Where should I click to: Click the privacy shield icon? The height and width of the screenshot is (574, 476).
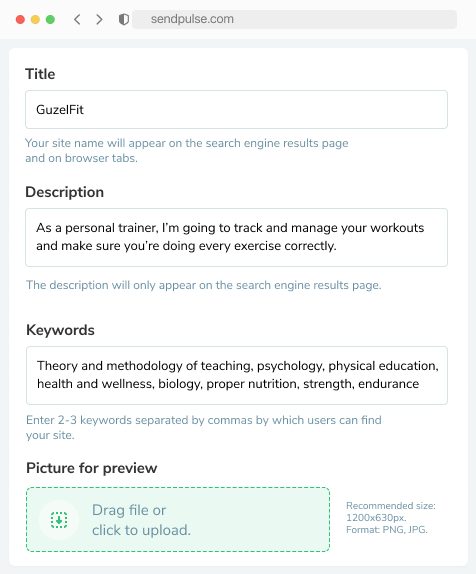[124, 19]
